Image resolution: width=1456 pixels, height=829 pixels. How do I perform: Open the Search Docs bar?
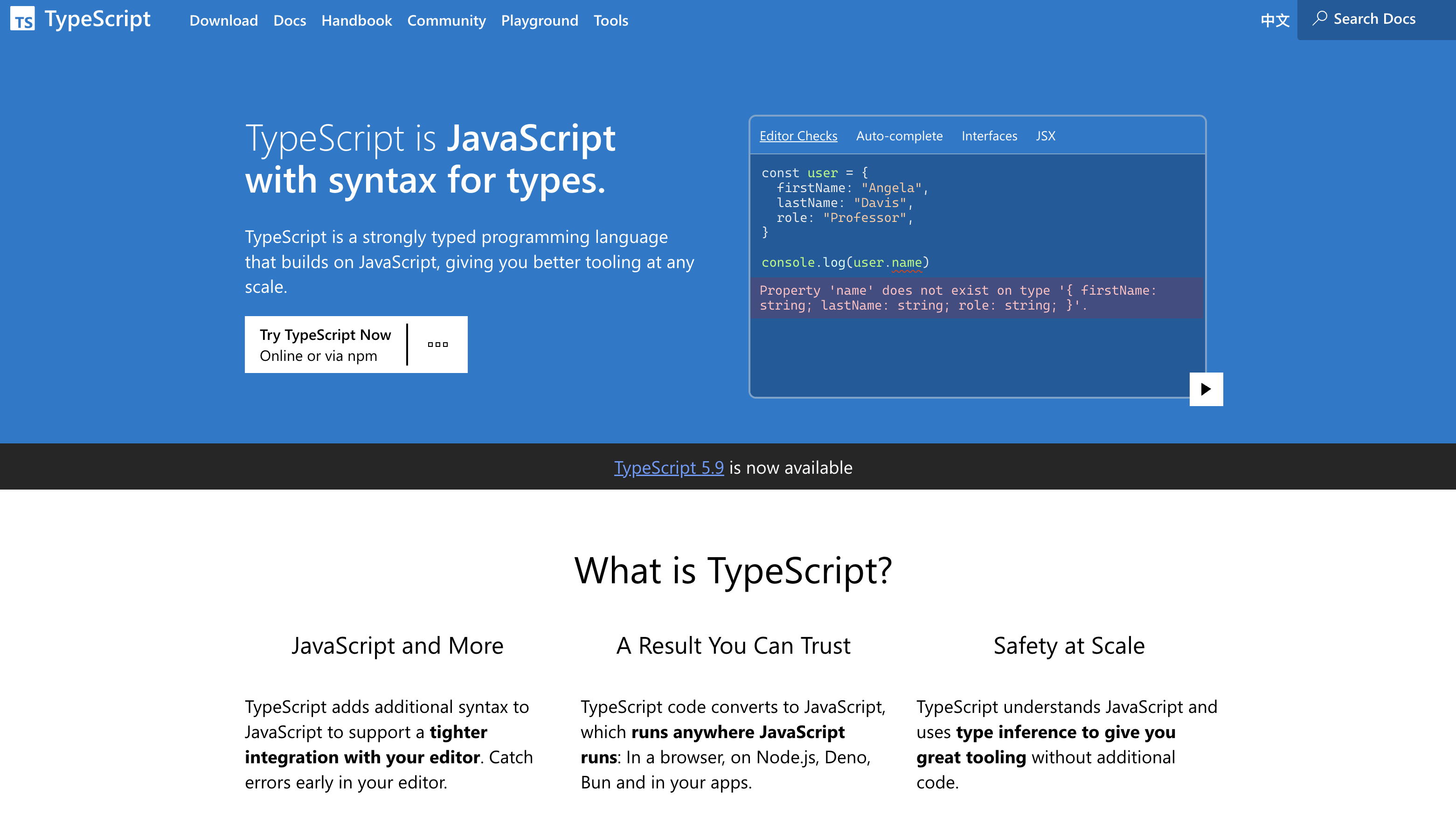coord(1373,18)
